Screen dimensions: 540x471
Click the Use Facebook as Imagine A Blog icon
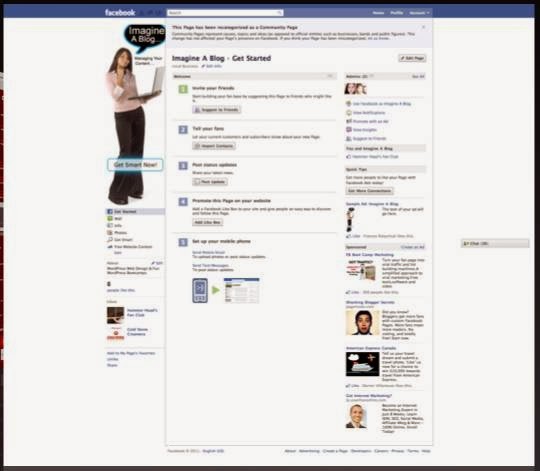[349, 104]
